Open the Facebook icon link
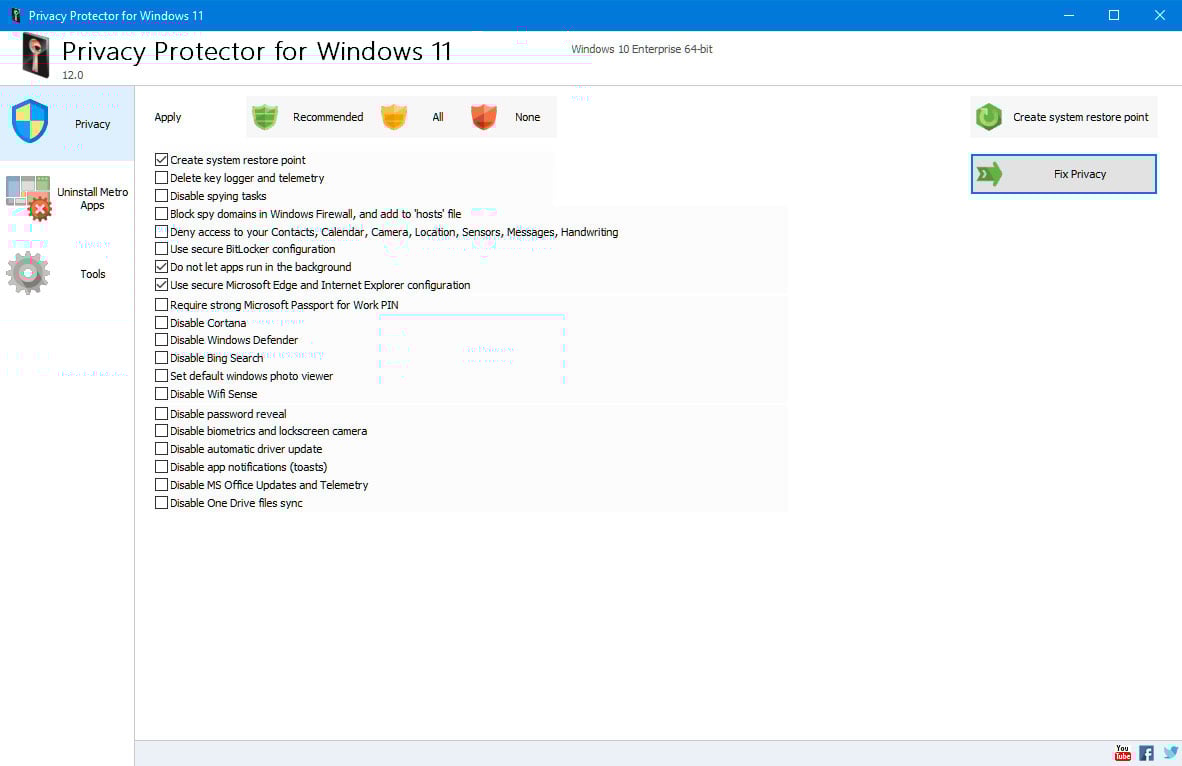The image size is (1182, 766). 1146,752
